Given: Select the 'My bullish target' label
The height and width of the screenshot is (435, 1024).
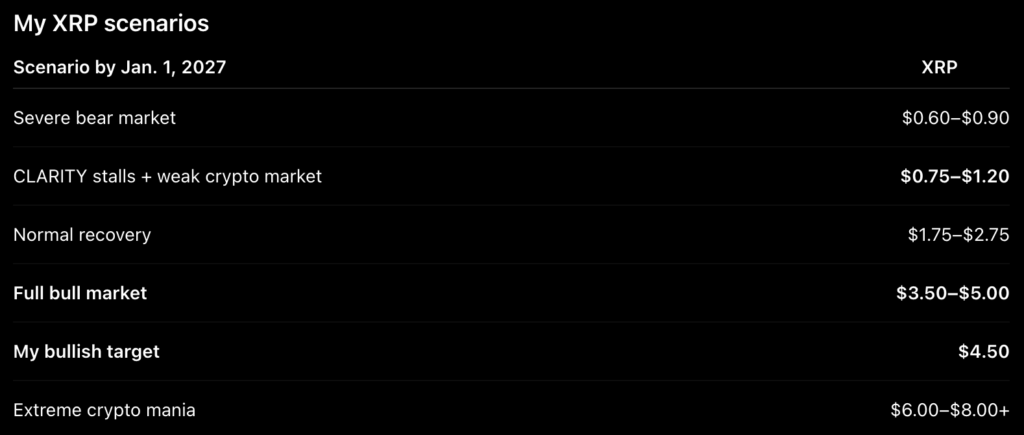Looking at the screenshot, I should [86, 352].
